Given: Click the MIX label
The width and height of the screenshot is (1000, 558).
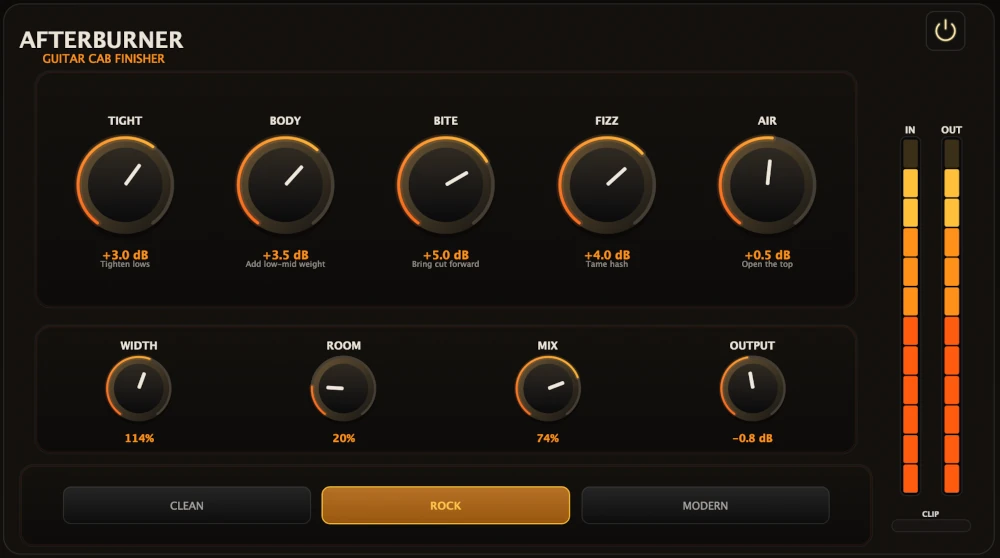Looking at the screenshot, I should (x=548, y=346).
